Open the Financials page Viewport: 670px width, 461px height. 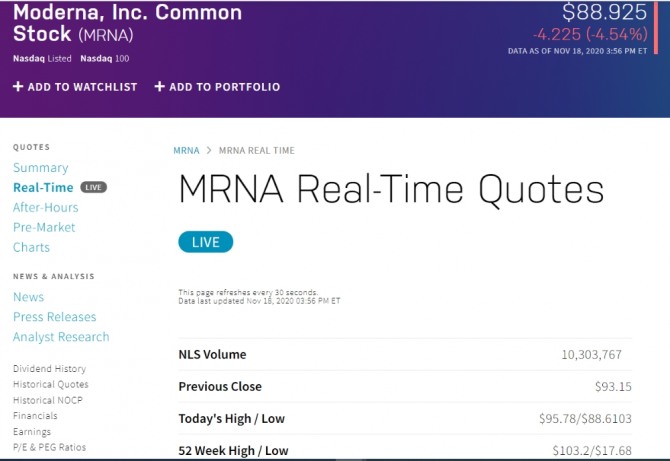tap(35, 416)
